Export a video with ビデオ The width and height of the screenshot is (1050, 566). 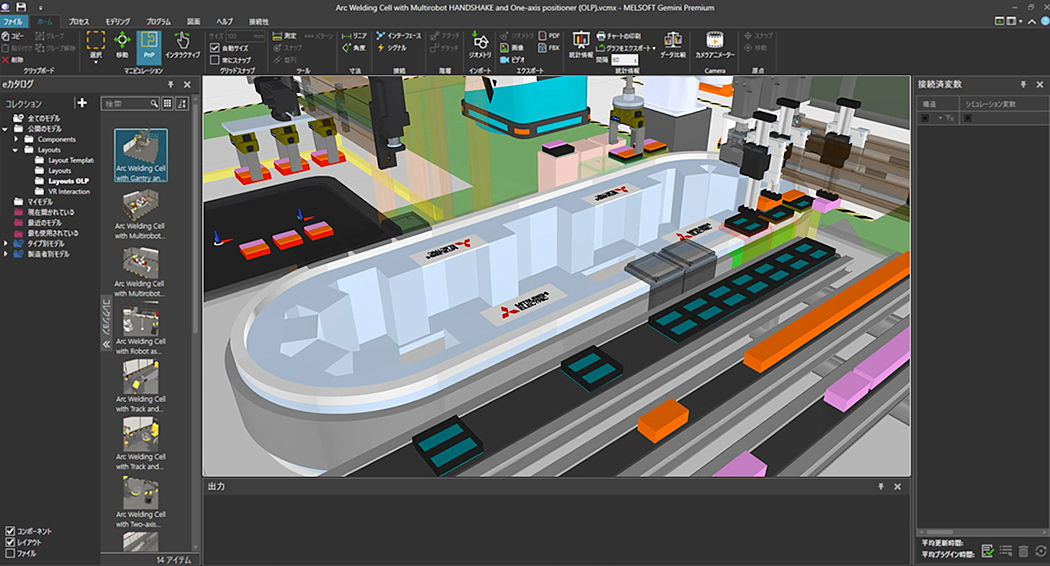tap(512, 60)
